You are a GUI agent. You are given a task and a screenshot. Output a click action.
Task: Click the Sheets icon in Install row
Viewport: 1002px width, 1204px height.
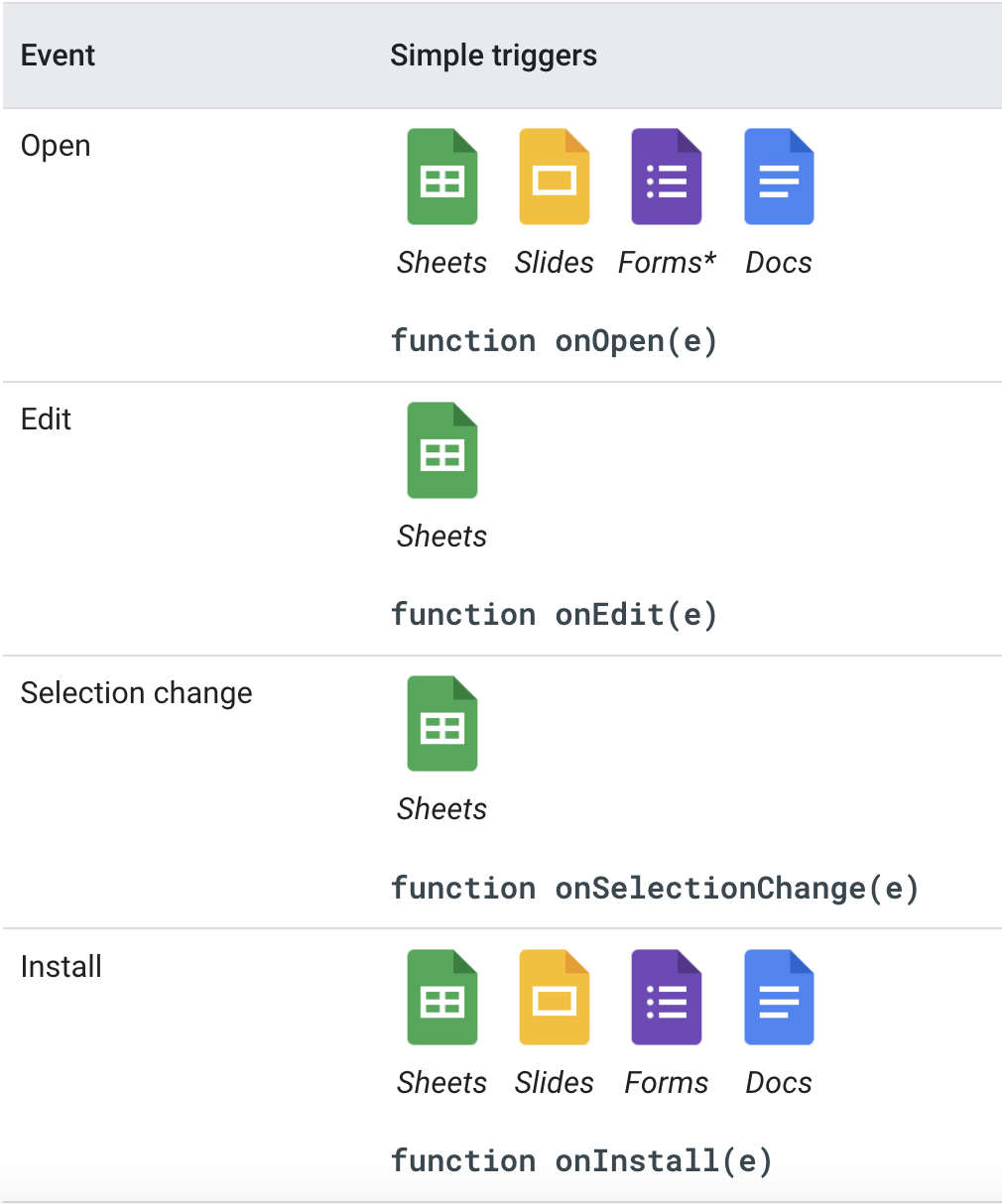pos(442,998)
